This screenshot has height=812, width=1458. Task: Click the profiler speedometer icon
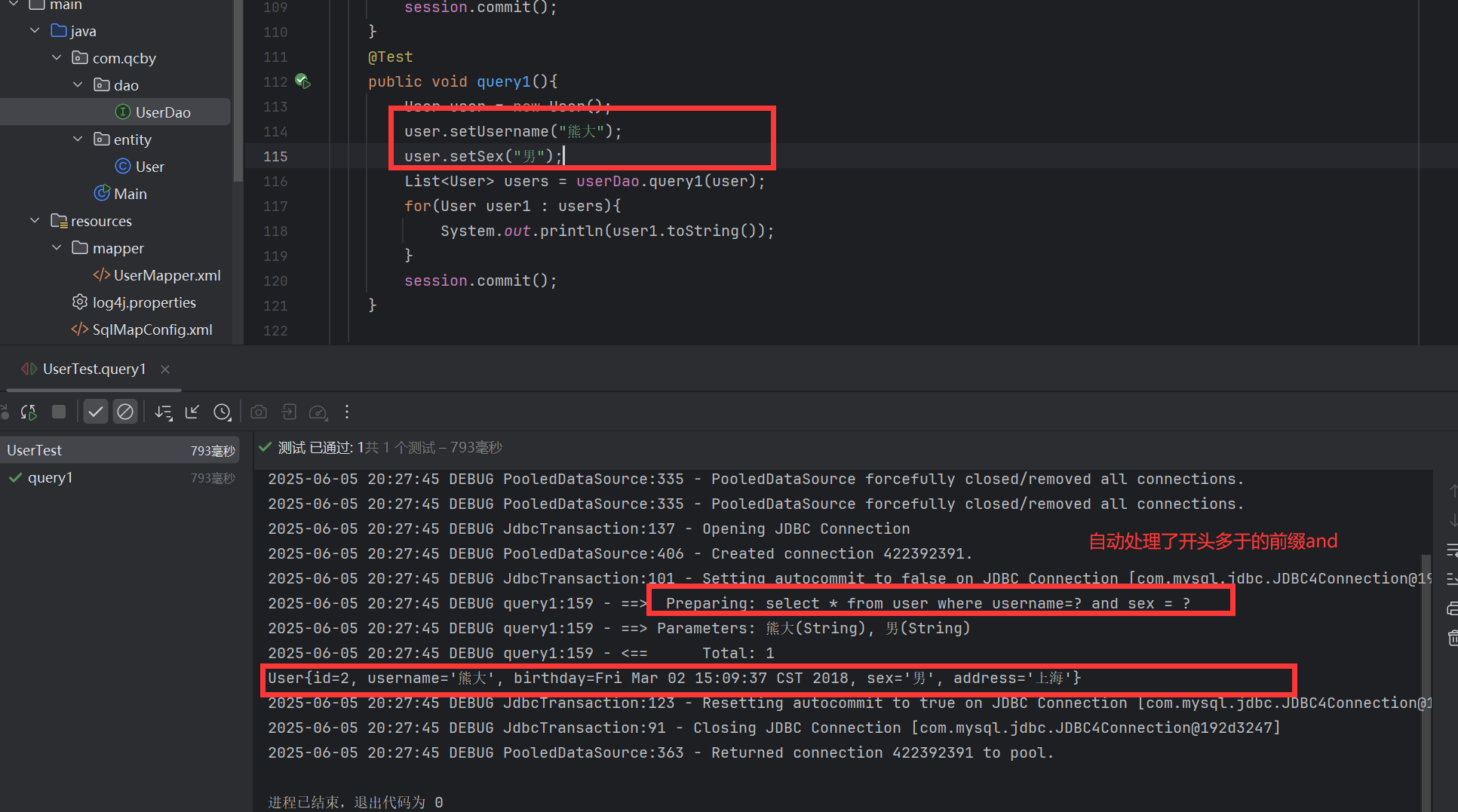click(318, 412)
